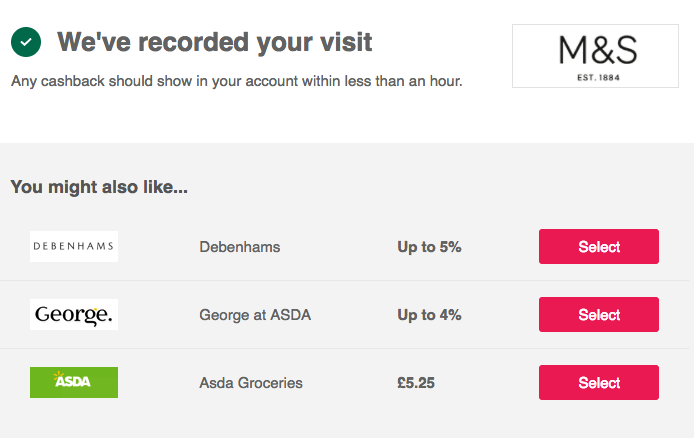Click the £5.25 cashback amount

click(416, 383)
